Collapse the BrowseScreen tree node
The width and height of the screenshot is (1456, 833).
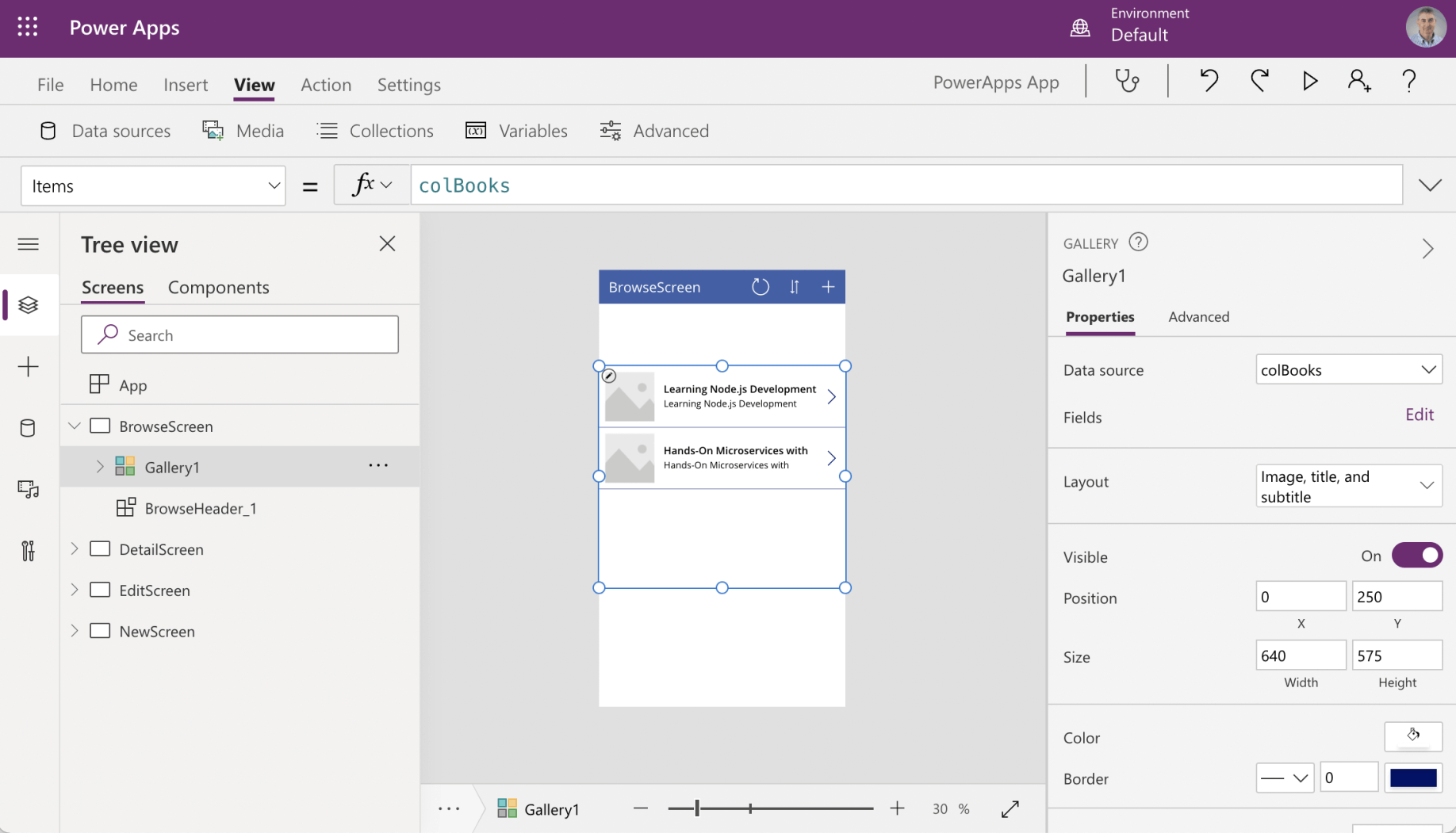coord(75,426)
